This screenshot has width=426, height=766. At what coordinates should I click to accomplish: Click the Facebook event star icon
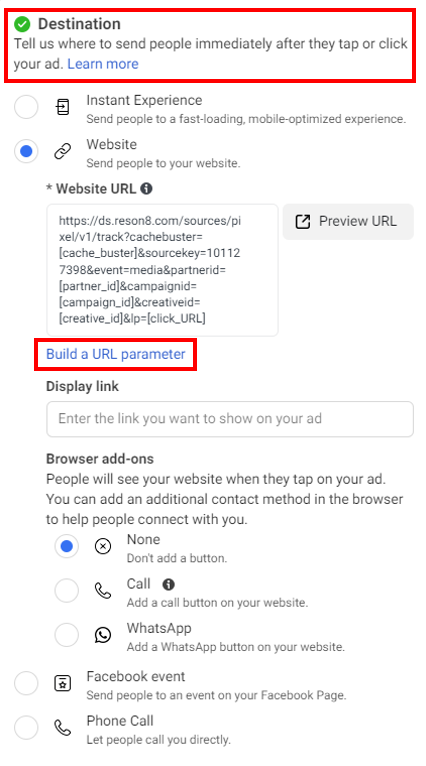coord(63,683)
